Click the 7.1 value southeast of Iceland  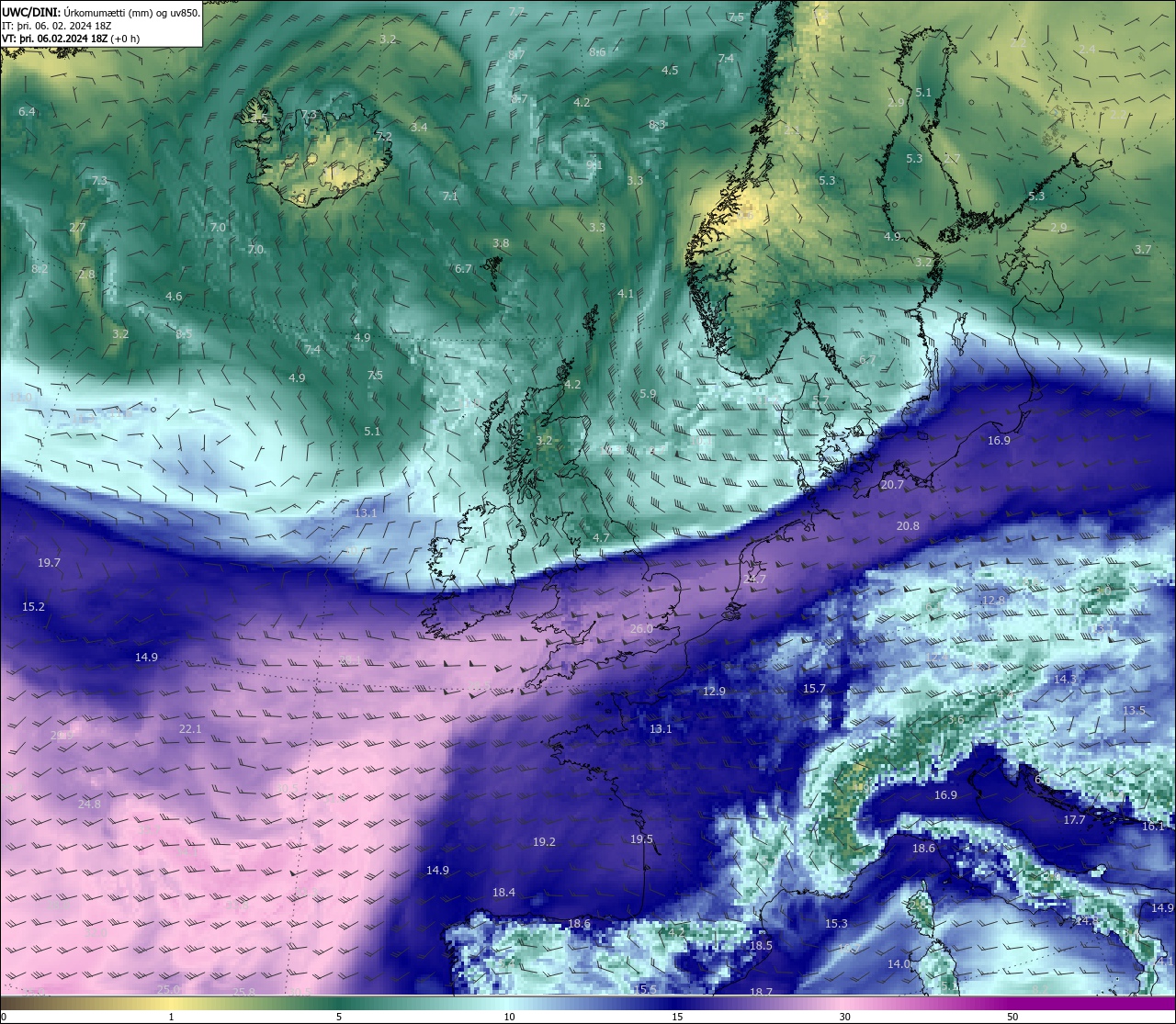click(449, 197)
